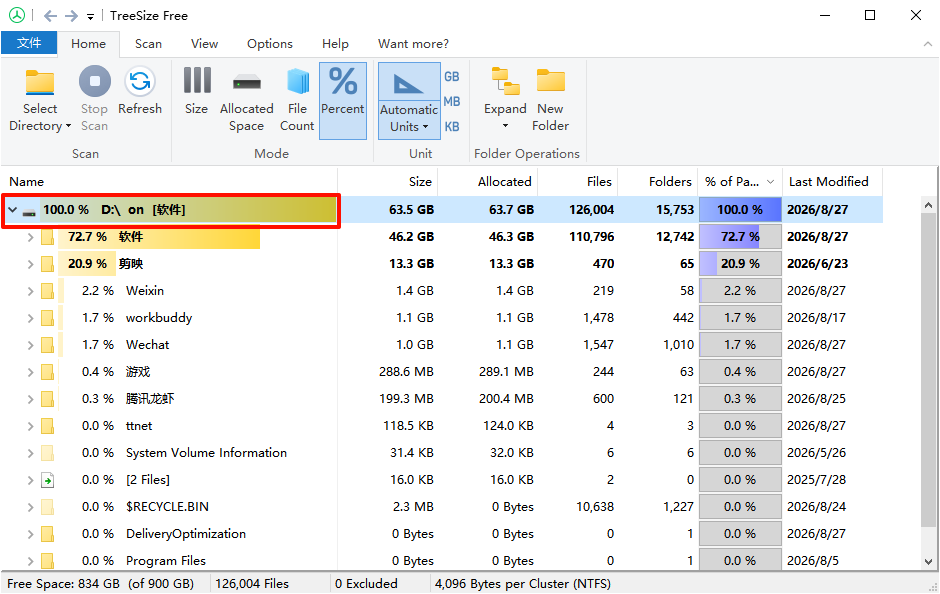
Task: Open the Want more? tab
Action: [x=413, y=44]
